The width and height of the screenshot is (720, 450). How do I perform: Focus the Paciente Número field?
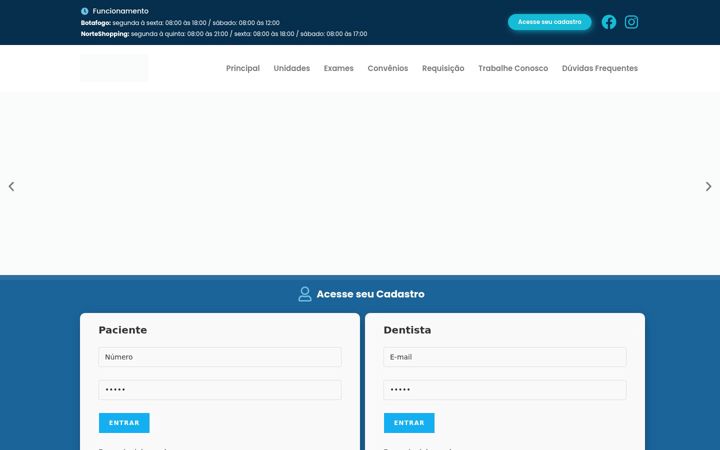click(x=220, y=357)
